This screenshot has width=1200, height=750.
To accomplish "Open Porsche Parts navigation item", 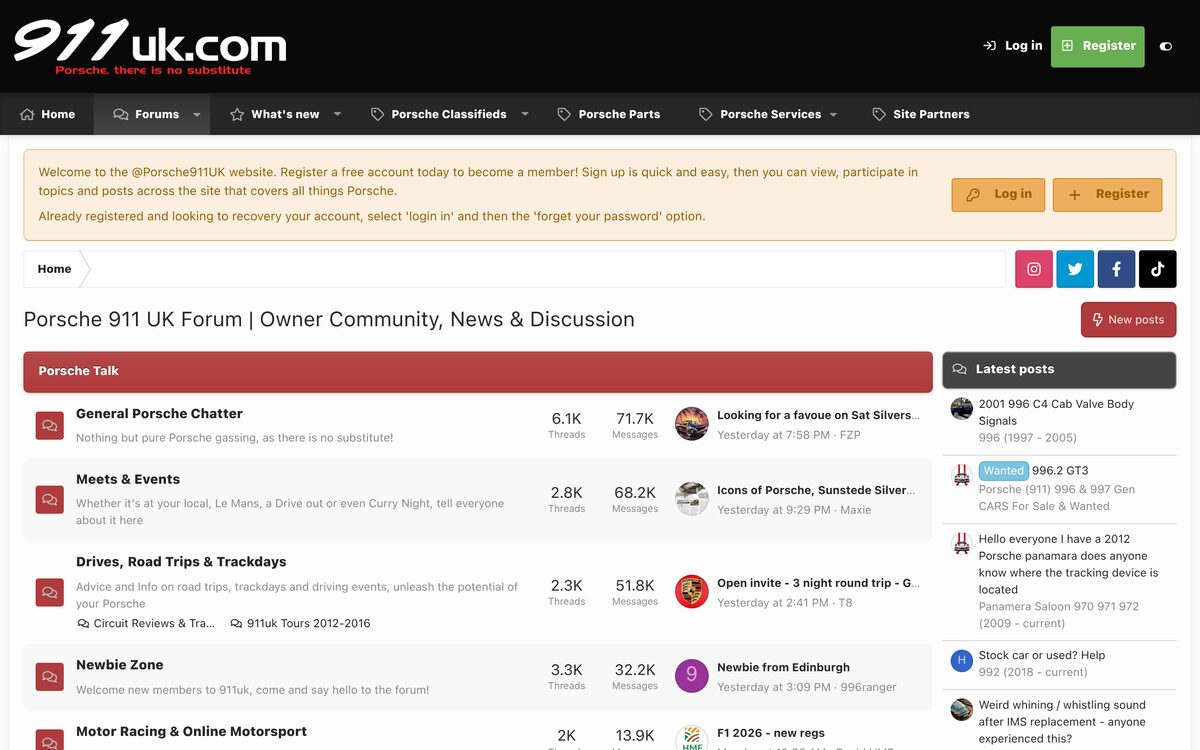I will [x=609, y=114].
